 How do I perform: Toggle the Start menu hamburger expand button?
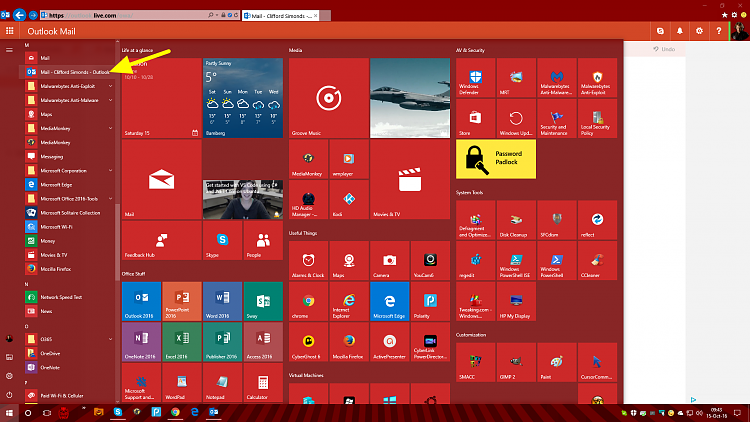tap(9, 49)
